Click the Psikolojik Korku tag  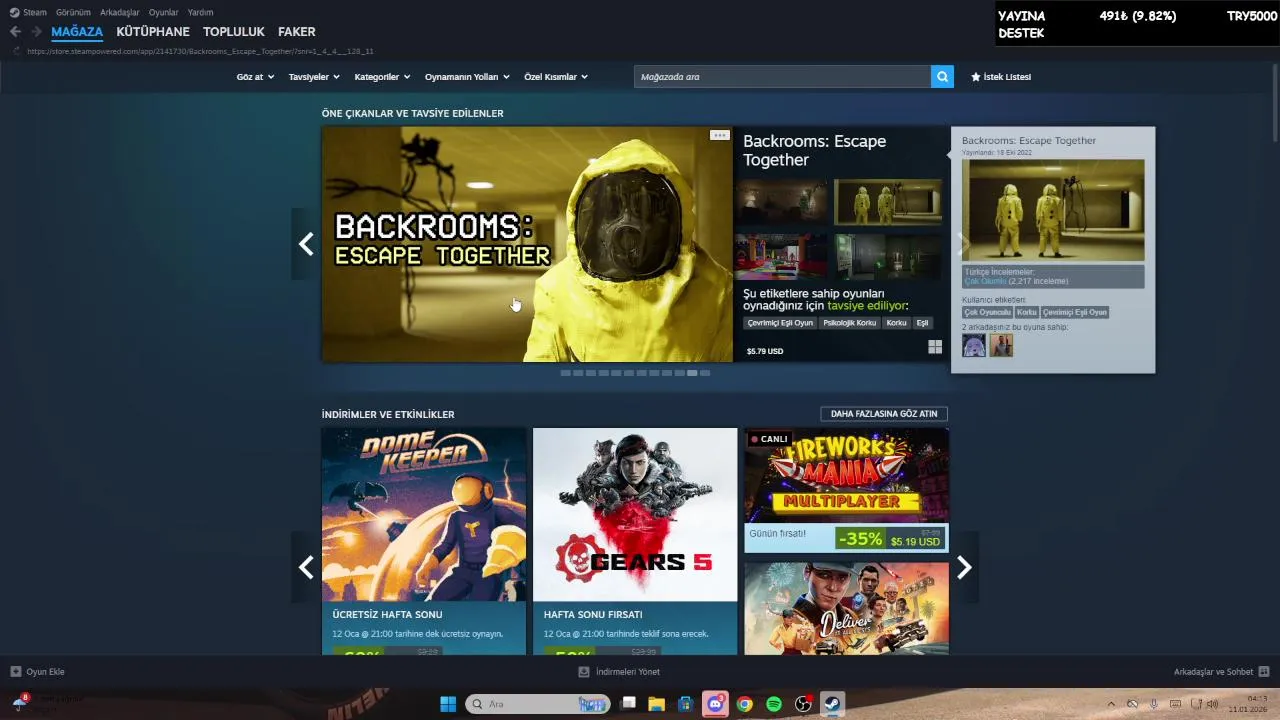tap(850, 323)
